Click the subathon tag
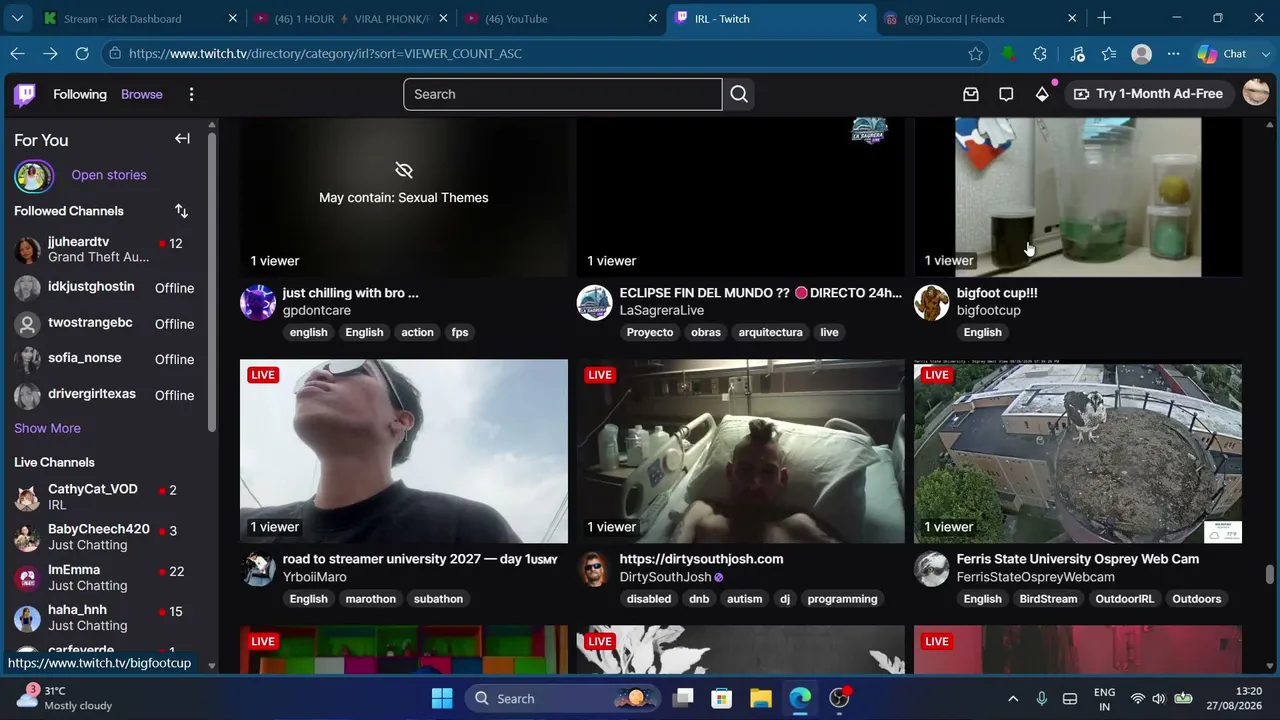Image resolution: width=1280 pixels, height=720 pixels. tap(438, 599)
